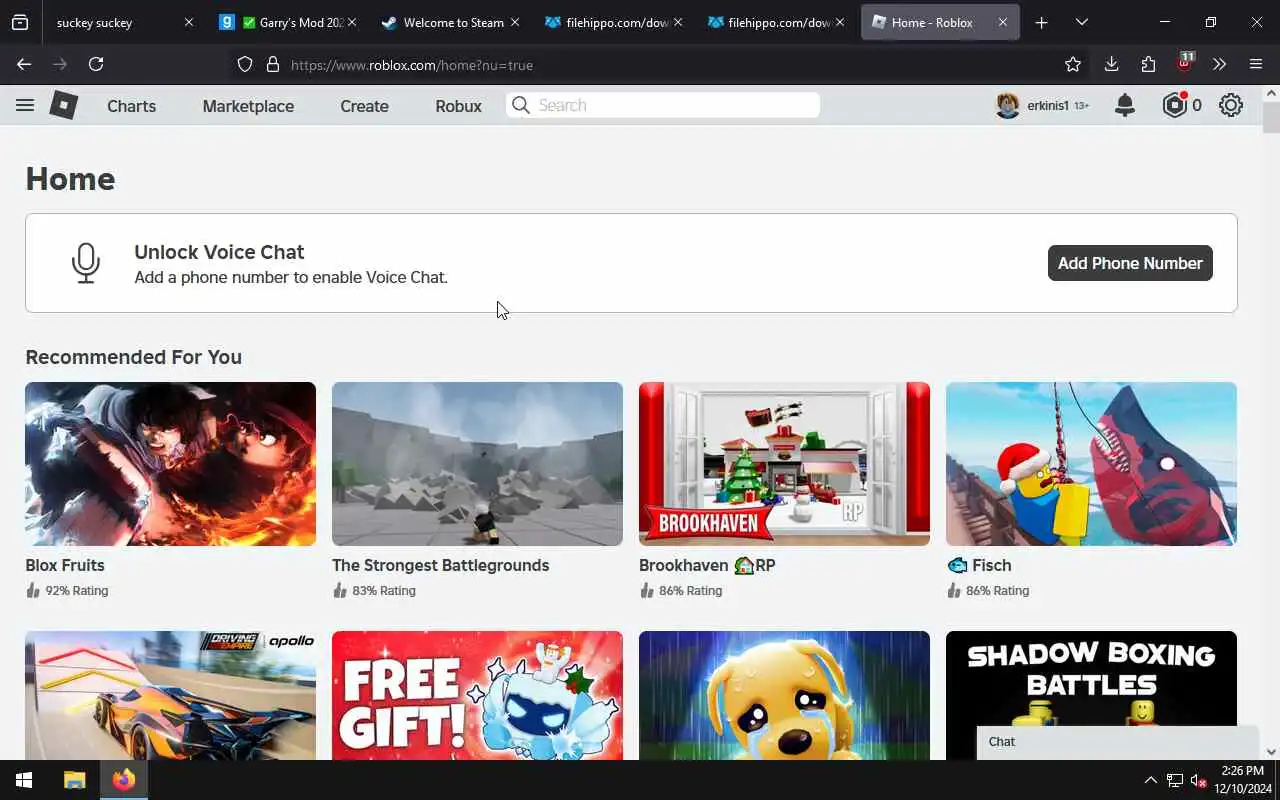Switch to the Garry's Mod tab
The image size is (1280, 800).
(290, 22)
